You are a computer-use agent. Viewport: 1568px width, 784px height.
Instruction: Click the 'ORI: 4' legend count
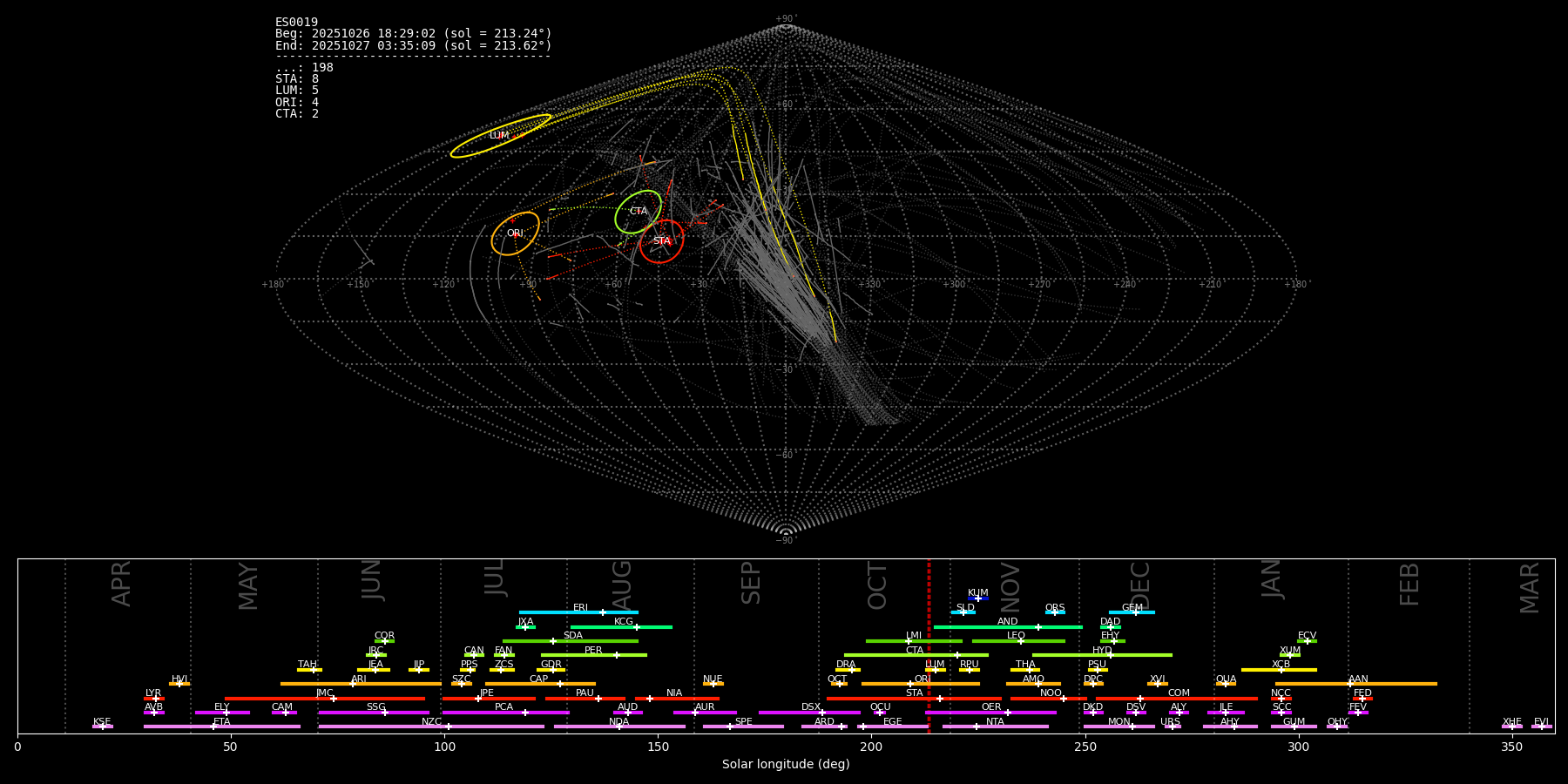click(x=297, y=102)
